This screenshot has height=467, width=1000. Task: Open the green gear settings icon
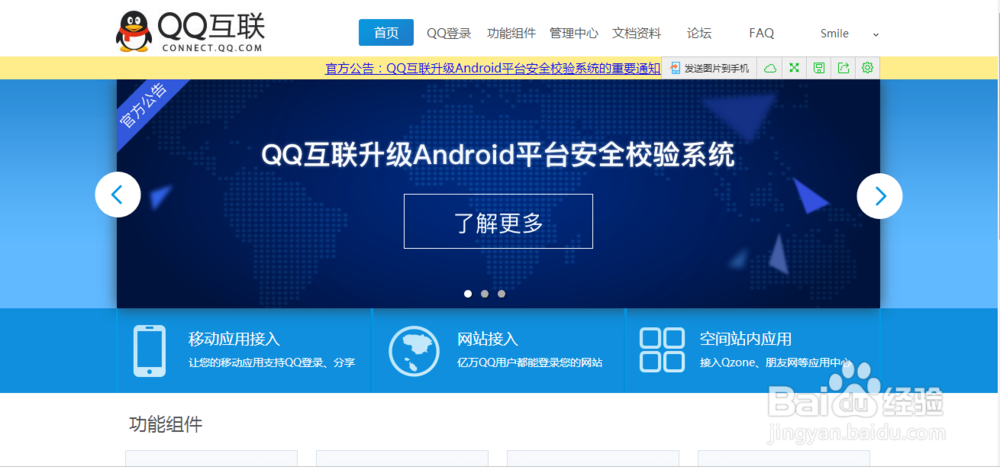(867, 68)
